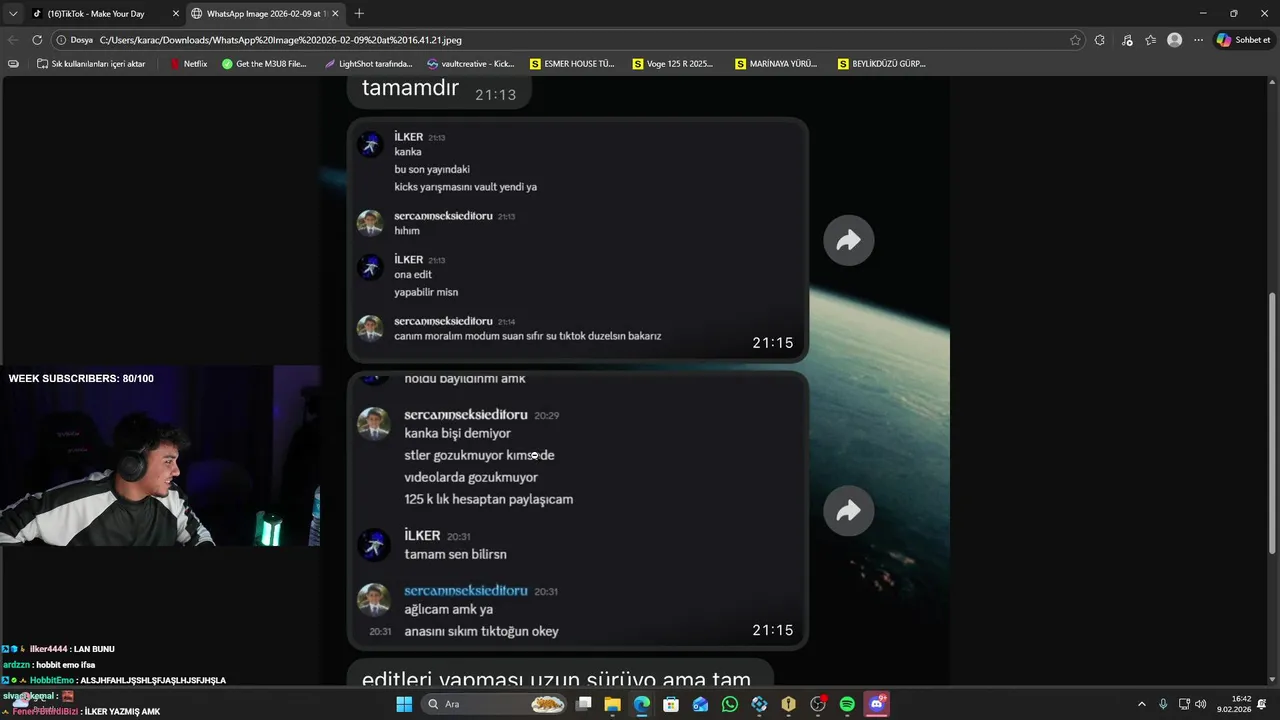Click forward arrow on first chat screenshot
The width and height of the screenshot is (1280, 720).
point(849,240)
